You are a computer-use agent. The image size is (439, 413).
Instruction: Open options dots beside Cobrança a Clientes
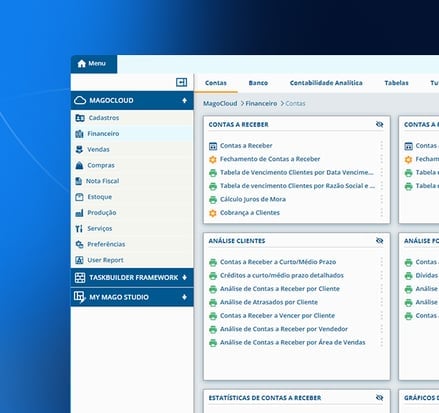coord(381,213)
